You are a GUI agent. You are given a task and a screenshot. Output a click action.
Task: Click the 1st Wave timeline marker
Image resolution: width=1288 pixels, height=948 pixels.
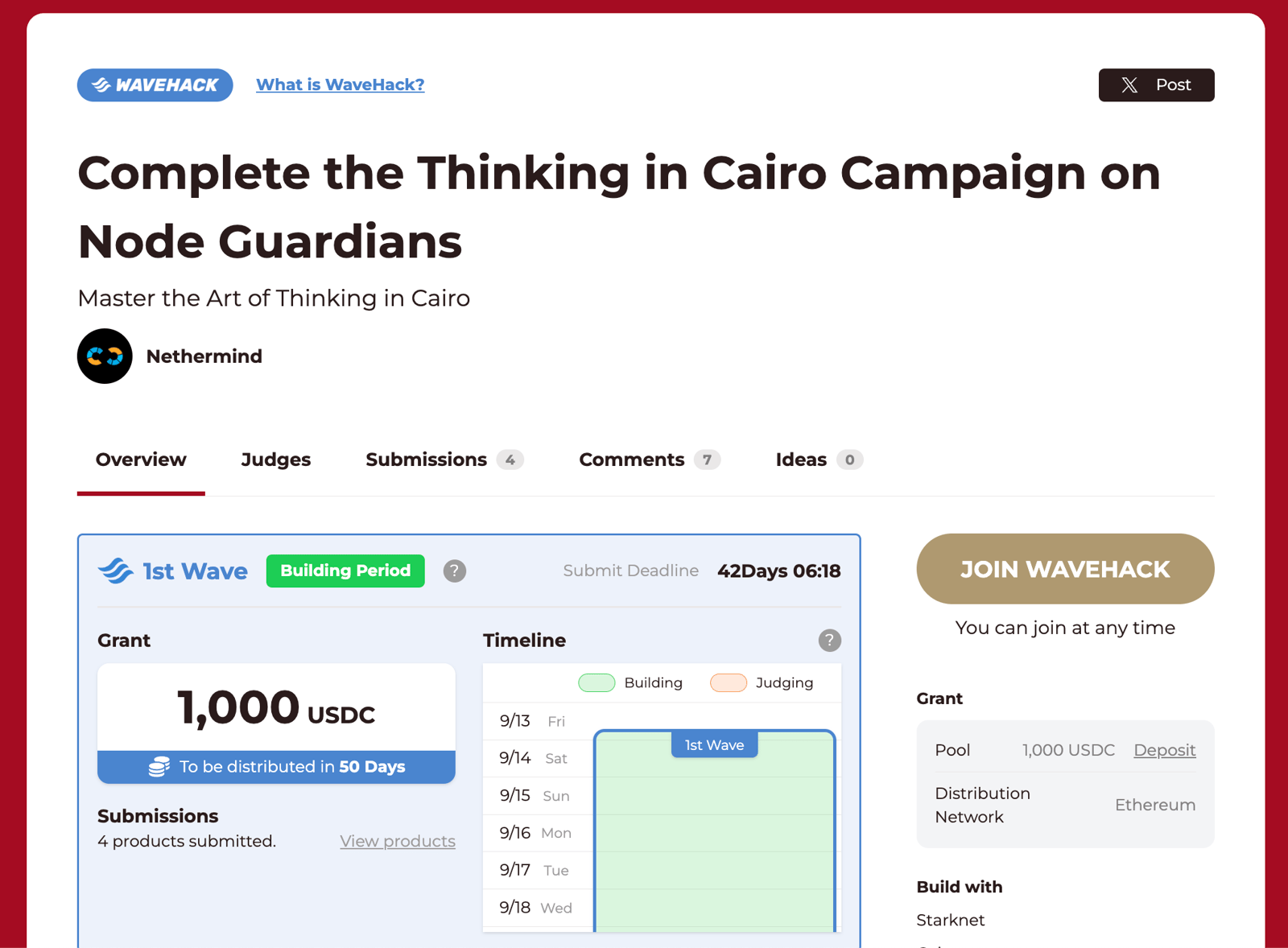click(x=715, y=745)
